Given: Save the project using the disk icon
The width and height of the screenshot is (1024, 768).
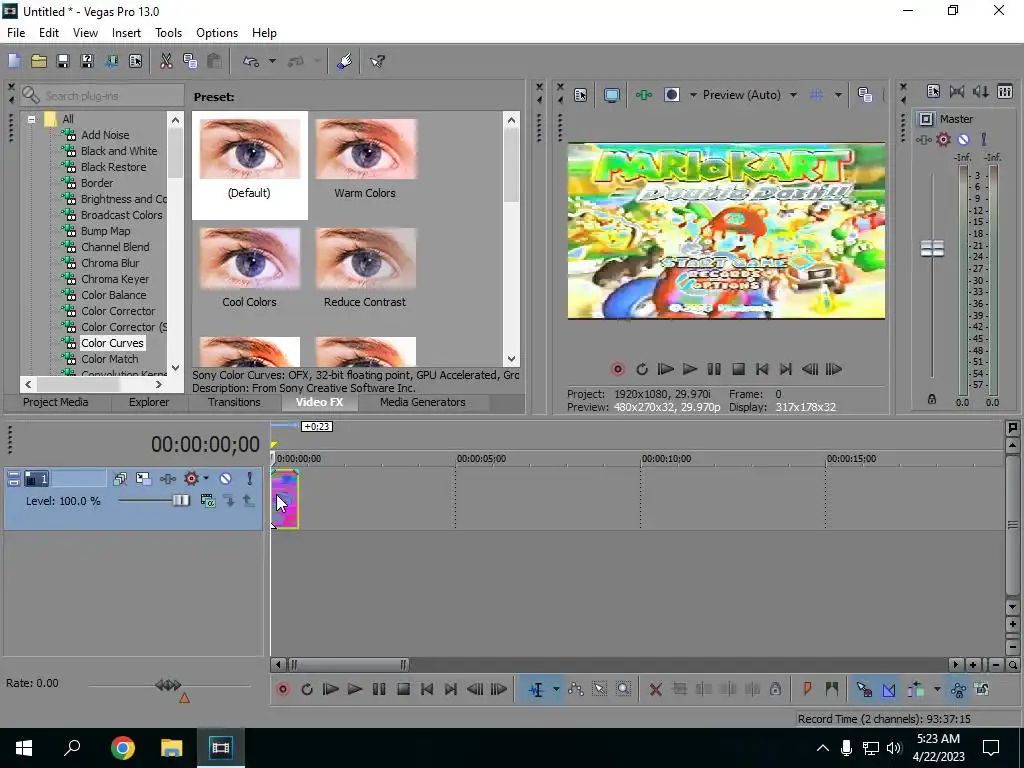Looking at the screenshot, I should 63,61.
